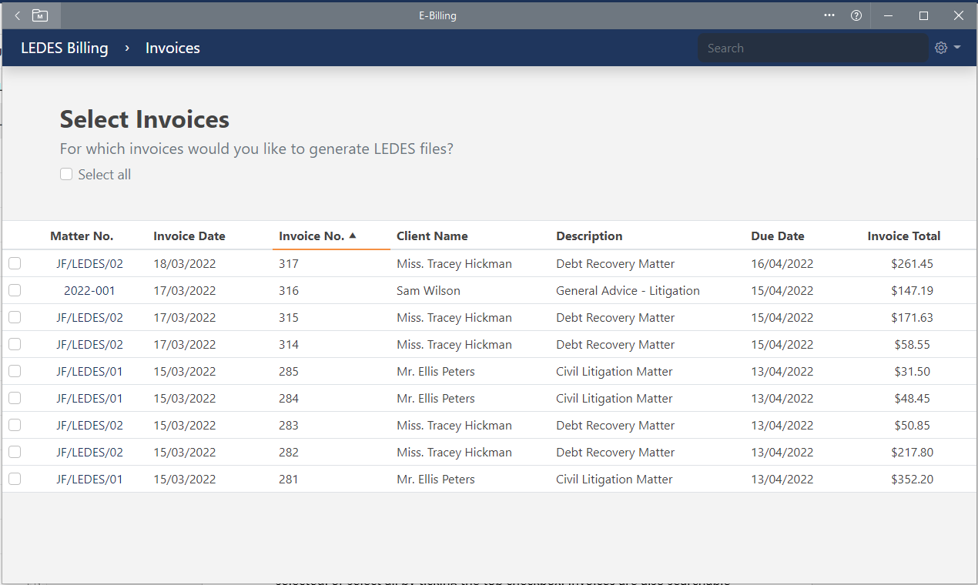978x585 pixels.
Task: Click into the Search field
Action: click(x=810, y=48)
